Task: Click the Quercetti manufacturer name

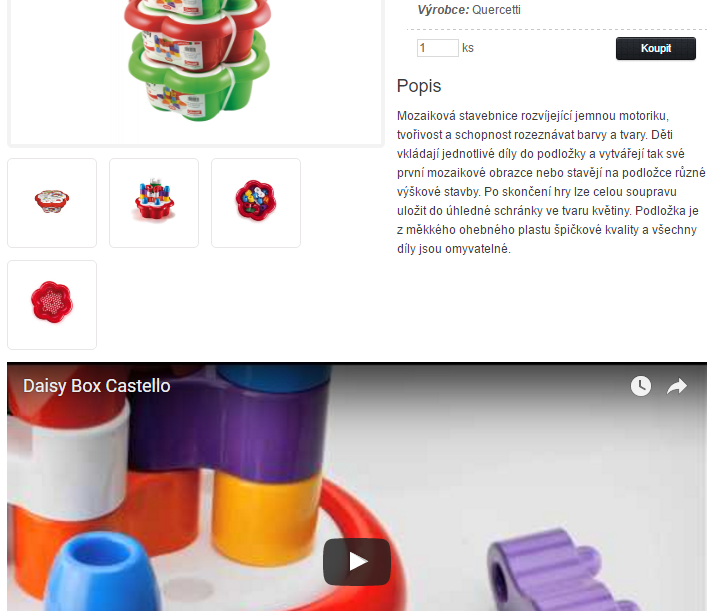Action: 496,10
